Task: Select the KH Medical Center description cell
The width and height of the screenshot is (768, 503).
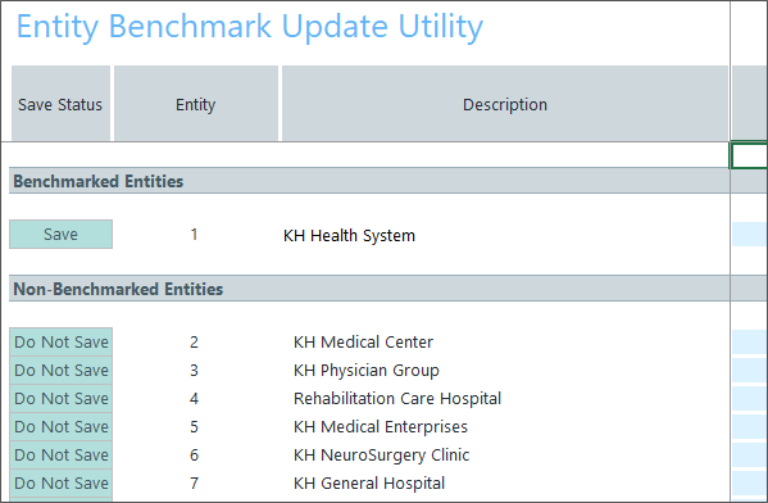Action: (x=363, y=342)
